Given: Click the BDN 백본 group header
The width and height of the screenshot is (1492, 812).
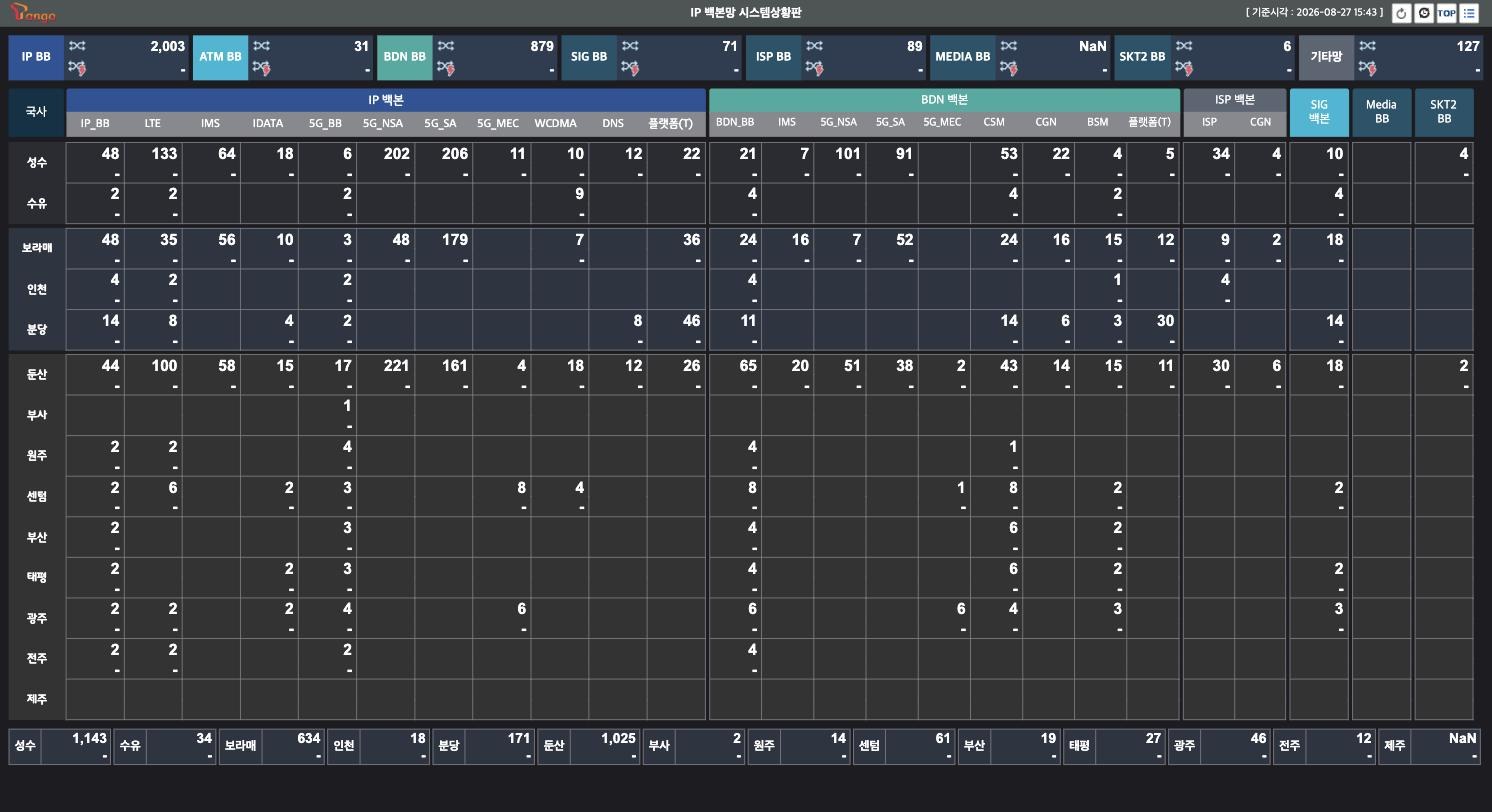Looking at the screenshot, I should click(x=944, y=100).
